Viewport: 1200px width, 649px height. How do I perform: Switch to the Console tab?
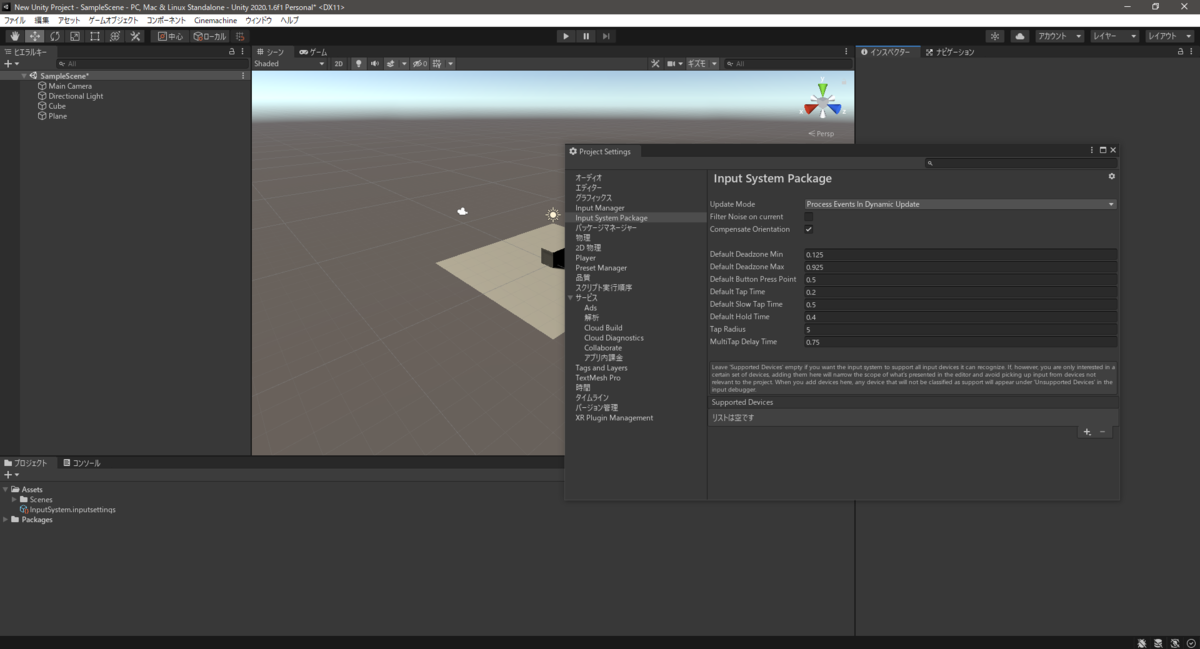point(81,463)
